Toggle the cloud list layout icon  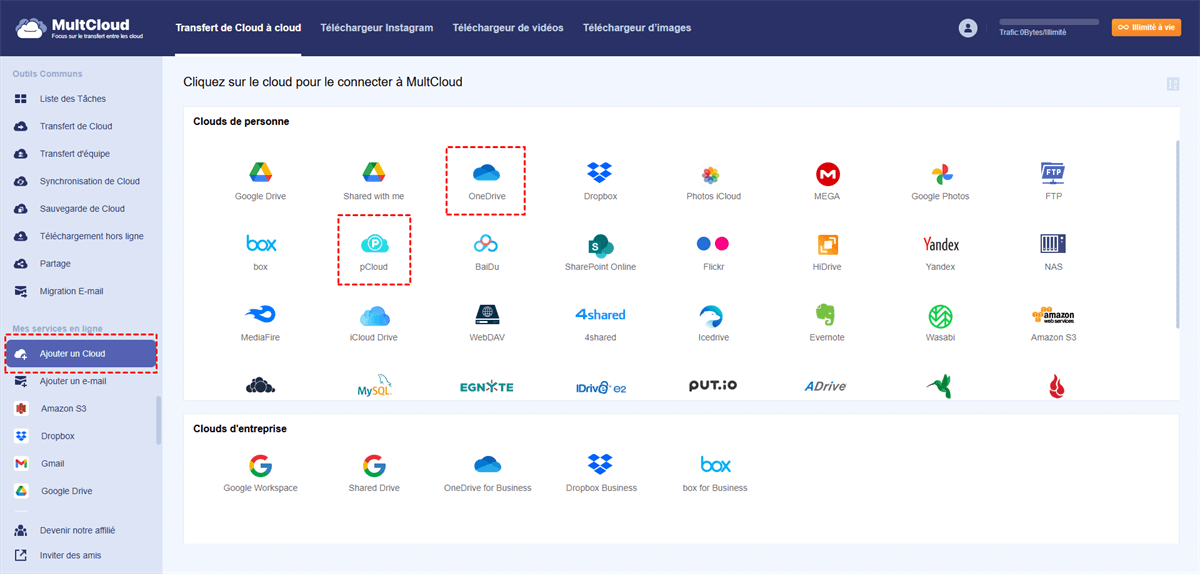point(1172,84)
